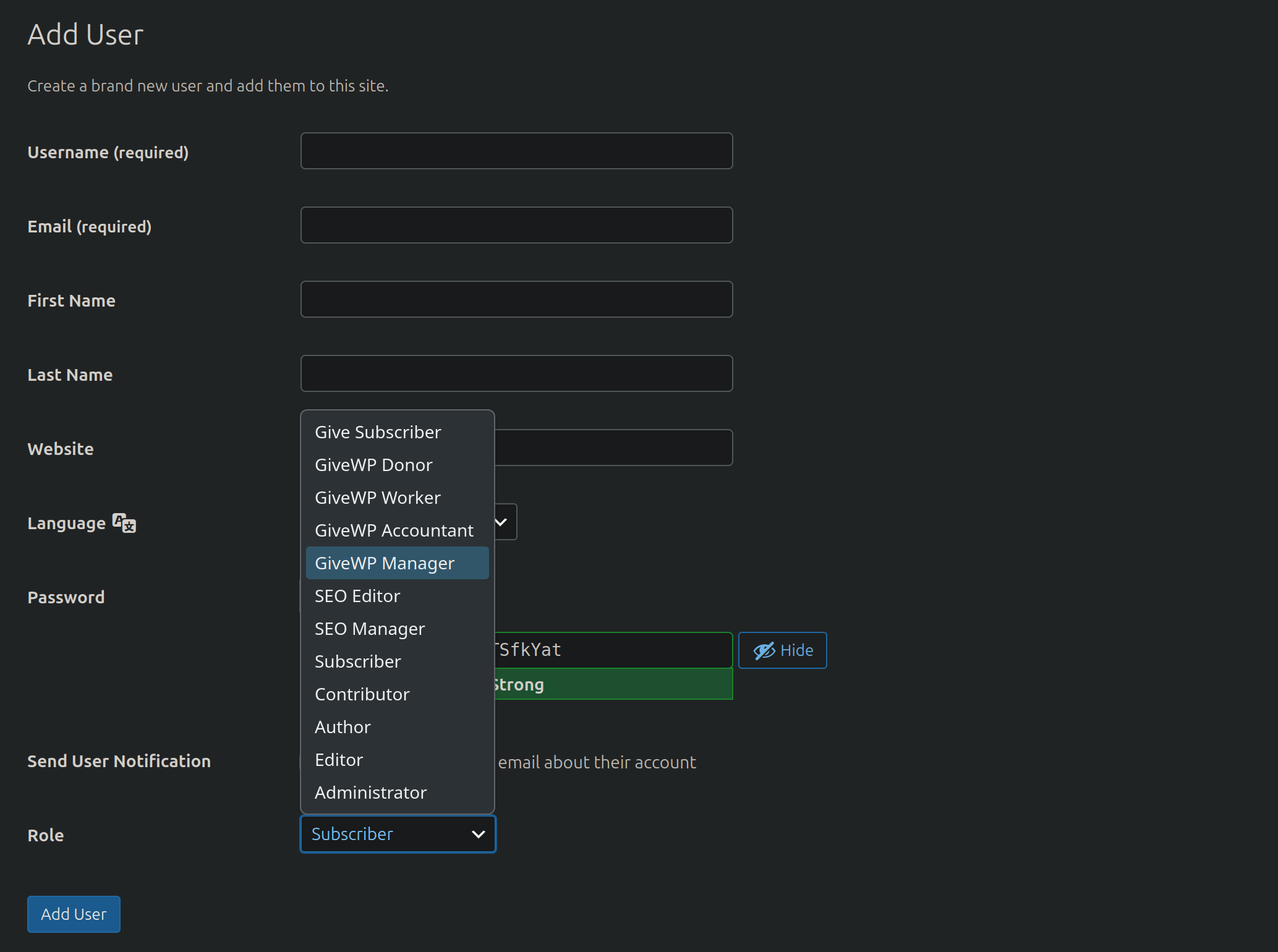Select GiveWP Accountant role

click(x=394, y=530)
